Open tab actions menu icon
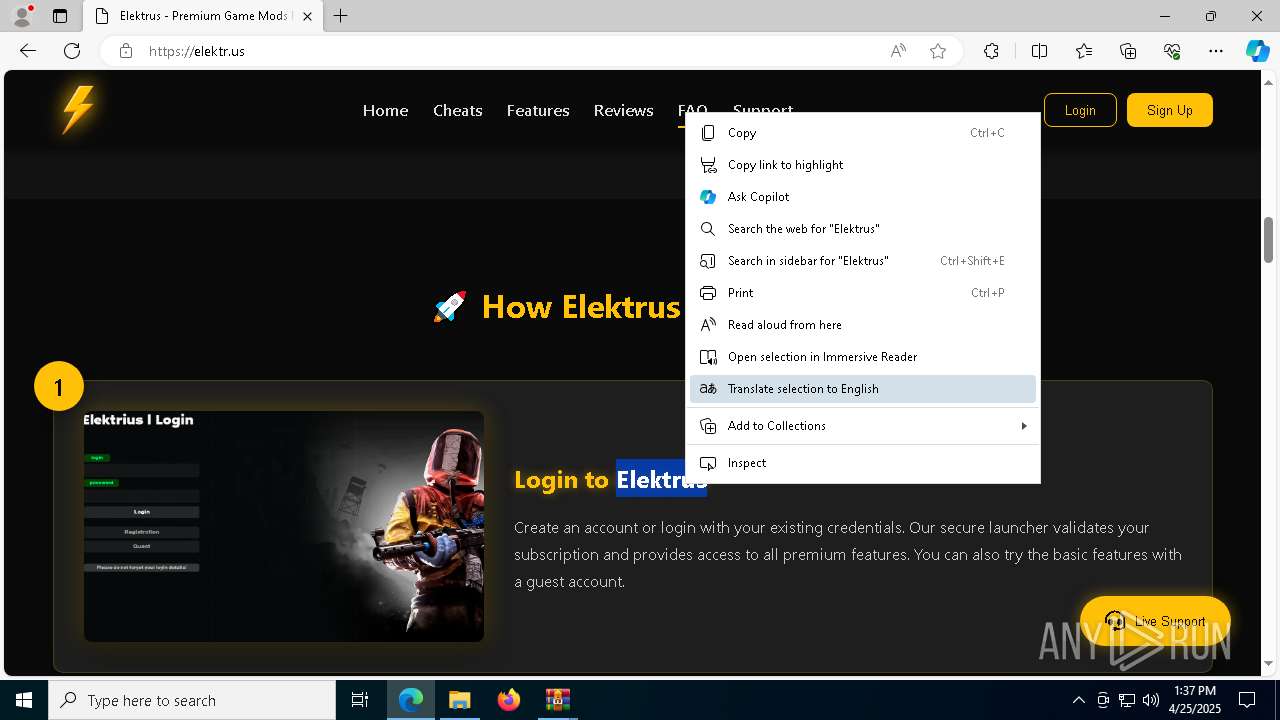 tap(60, 16)
